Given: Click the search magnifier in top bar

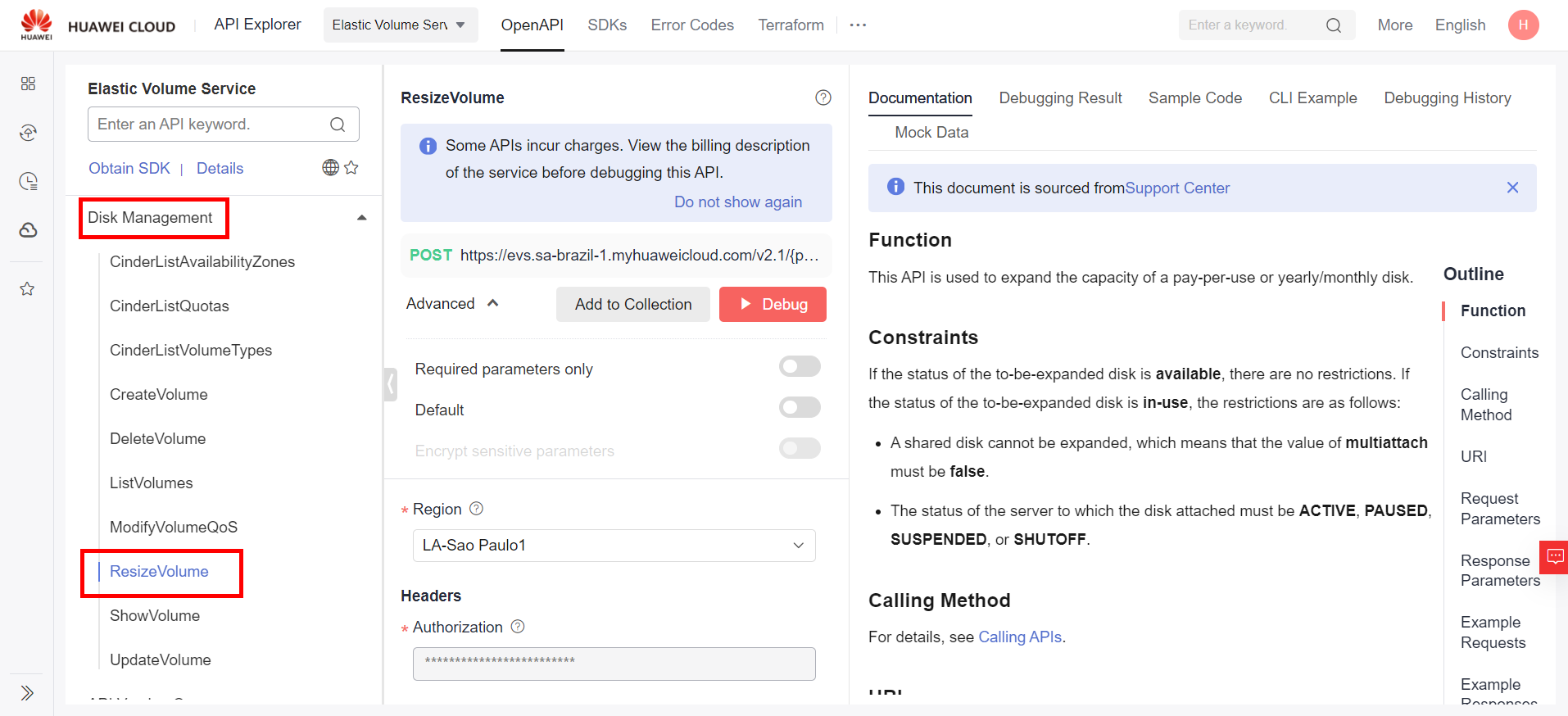Looking at the screenshot, I should click(1333, 25).
